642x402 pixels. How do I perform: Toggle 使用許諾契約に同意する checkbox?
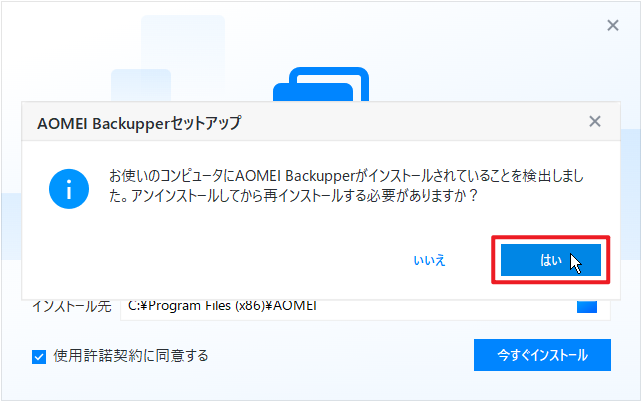39,357
